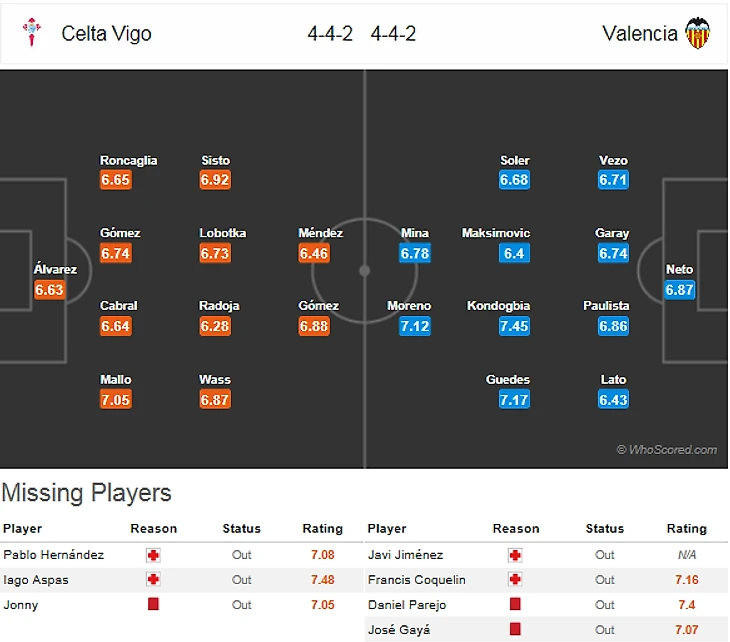Image resolution: width=730 pixels, height=642 pixels.
Task: Select Mallo's 7.05 rating badge
Action: (x=115, y=399)
